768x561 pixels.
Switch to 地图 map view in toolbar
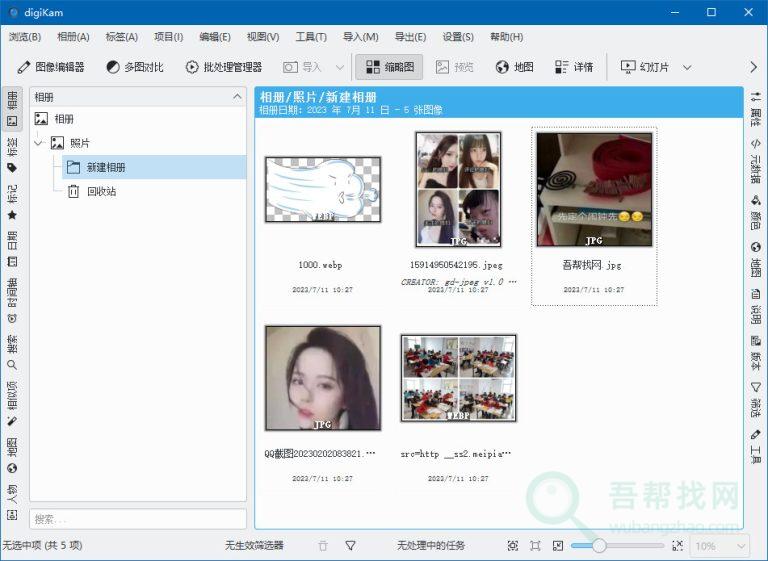click(514, 67)
